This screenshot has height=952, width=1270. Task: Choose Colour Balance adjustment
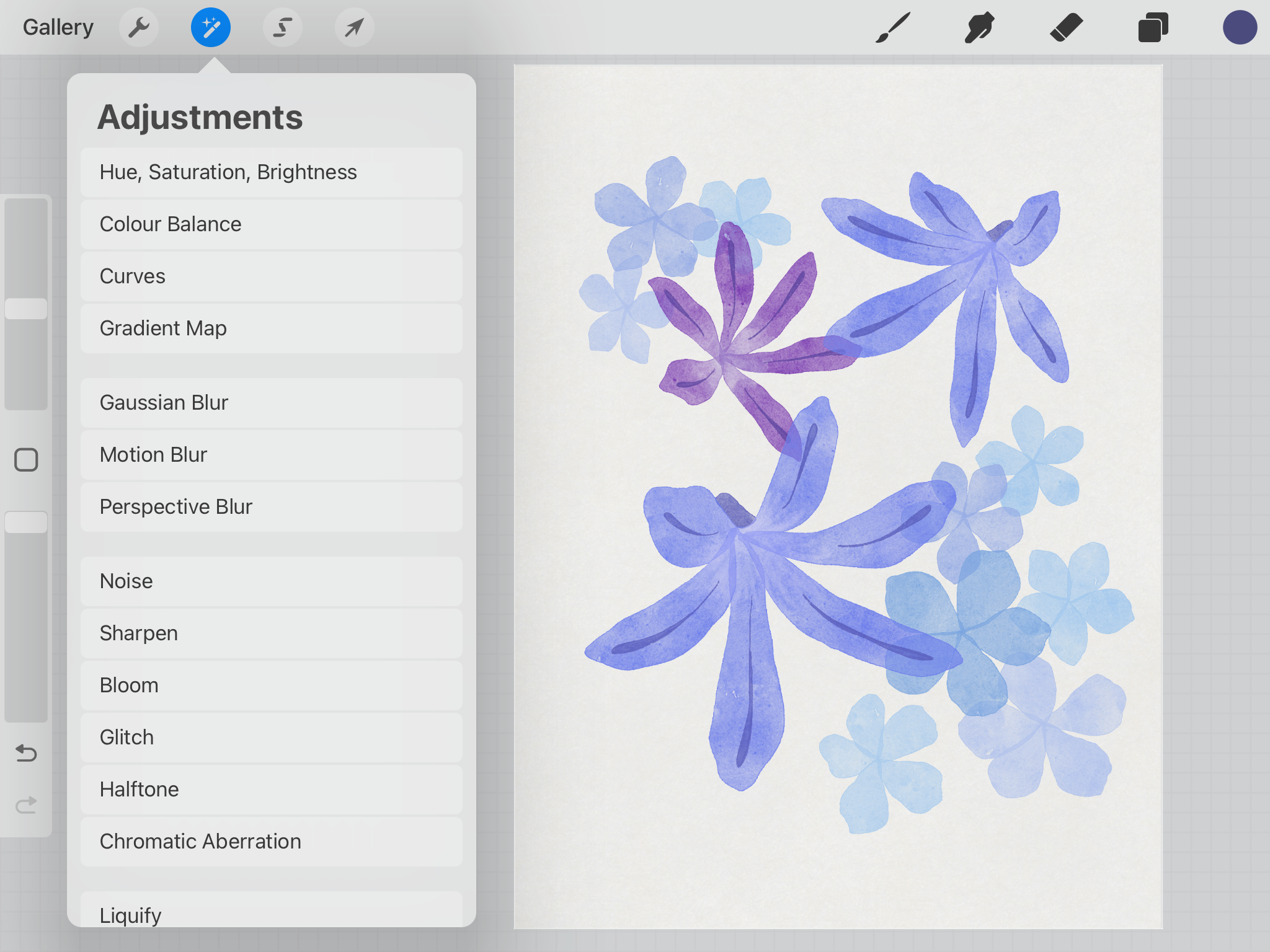coord(272,224)
